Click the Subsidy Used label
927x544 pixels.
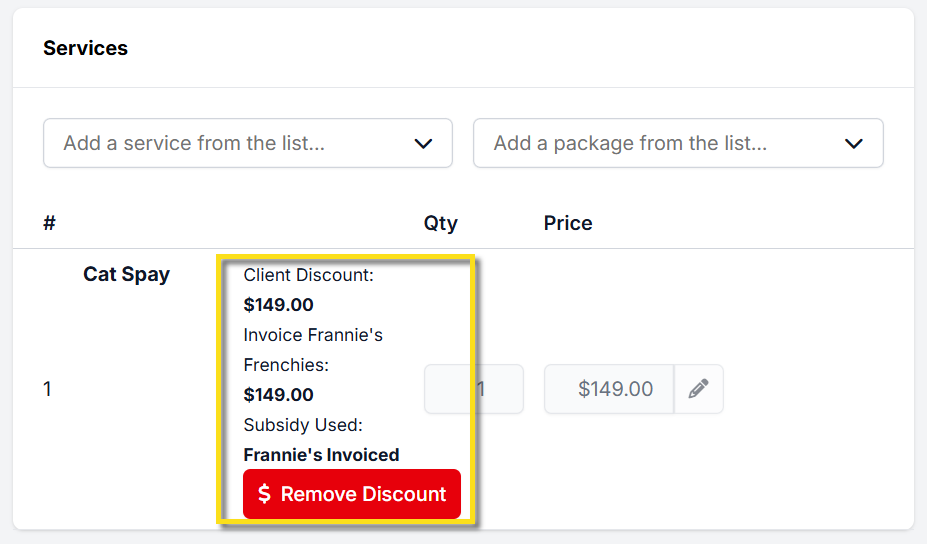tap(303, 425)
